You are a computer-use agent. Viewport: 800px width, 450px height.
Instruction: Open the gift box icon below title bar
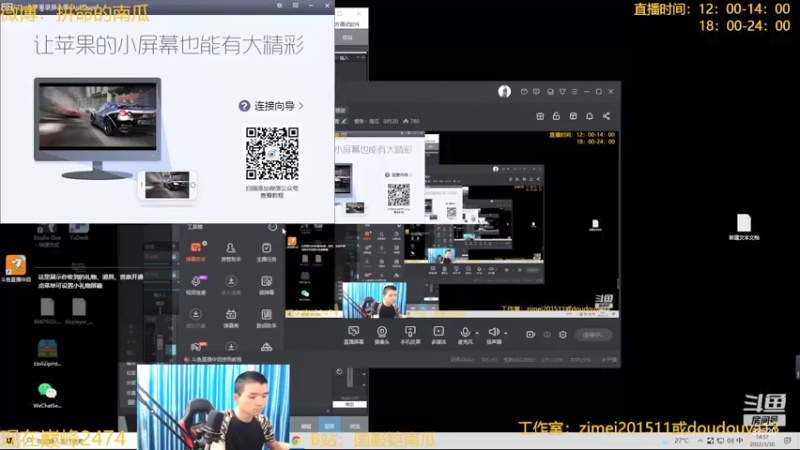coord(540,116)
